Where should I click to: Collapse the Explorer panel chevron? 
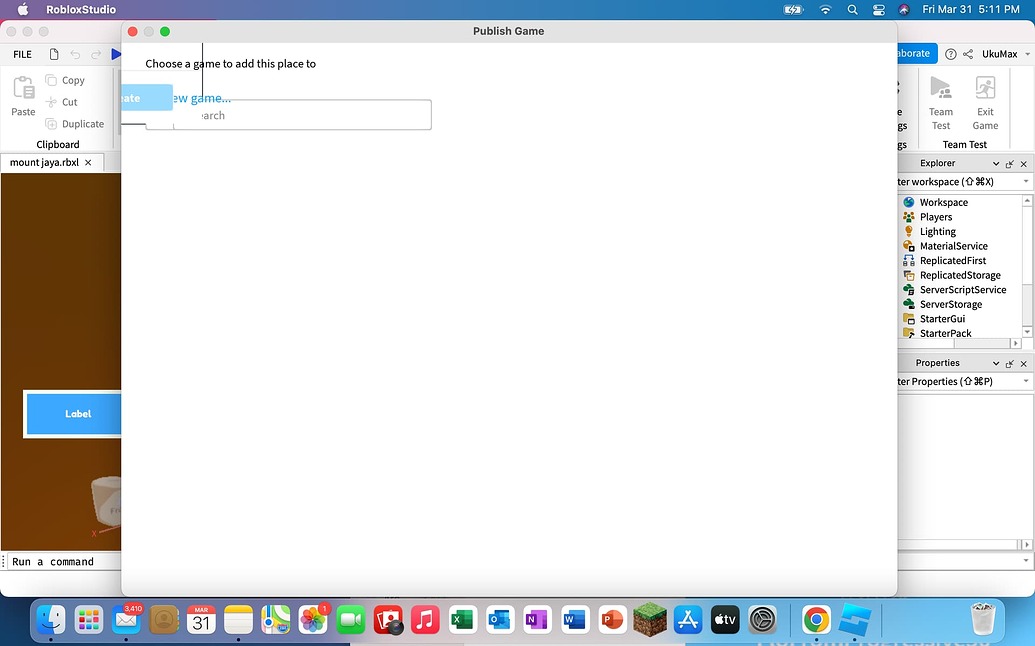tap(995, 164)
